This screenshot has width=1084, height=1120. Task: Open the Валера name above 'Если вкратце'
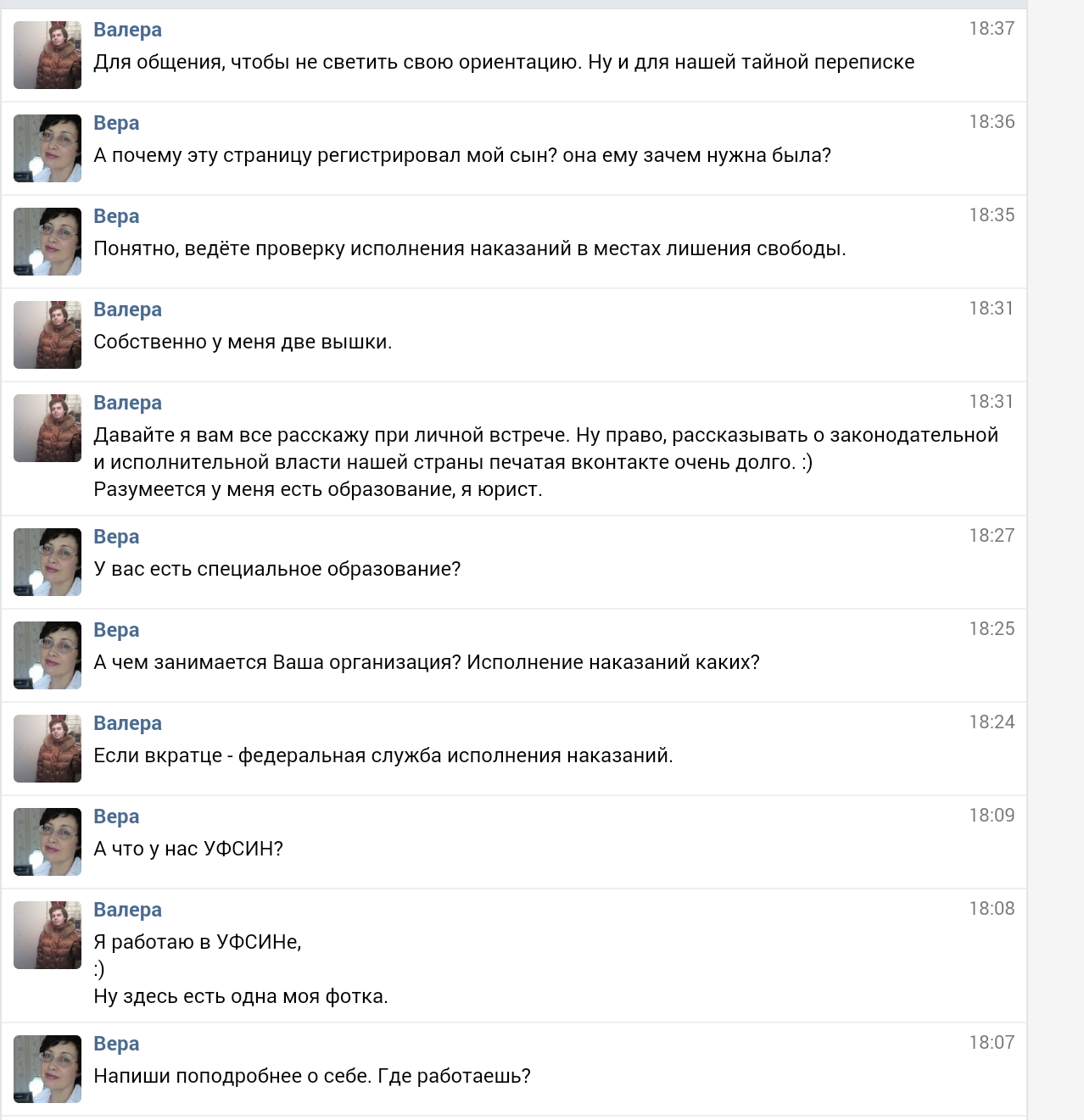[127, 723]
